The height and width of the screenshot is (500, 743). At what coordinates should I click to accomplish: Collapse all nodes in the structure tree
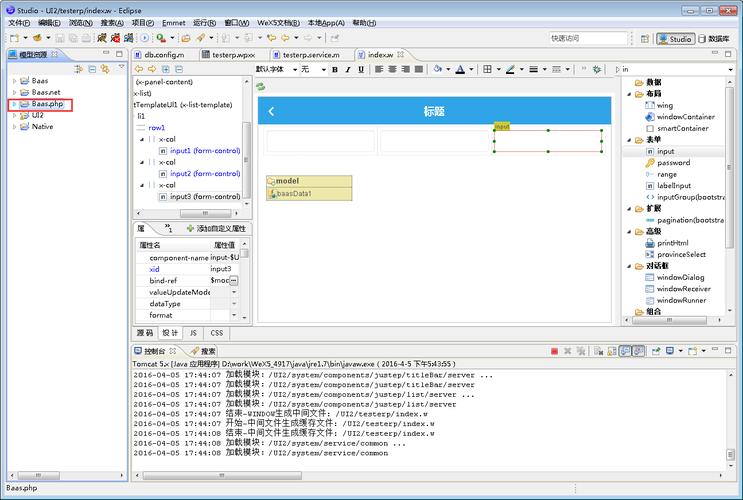[x=179, y=69]
